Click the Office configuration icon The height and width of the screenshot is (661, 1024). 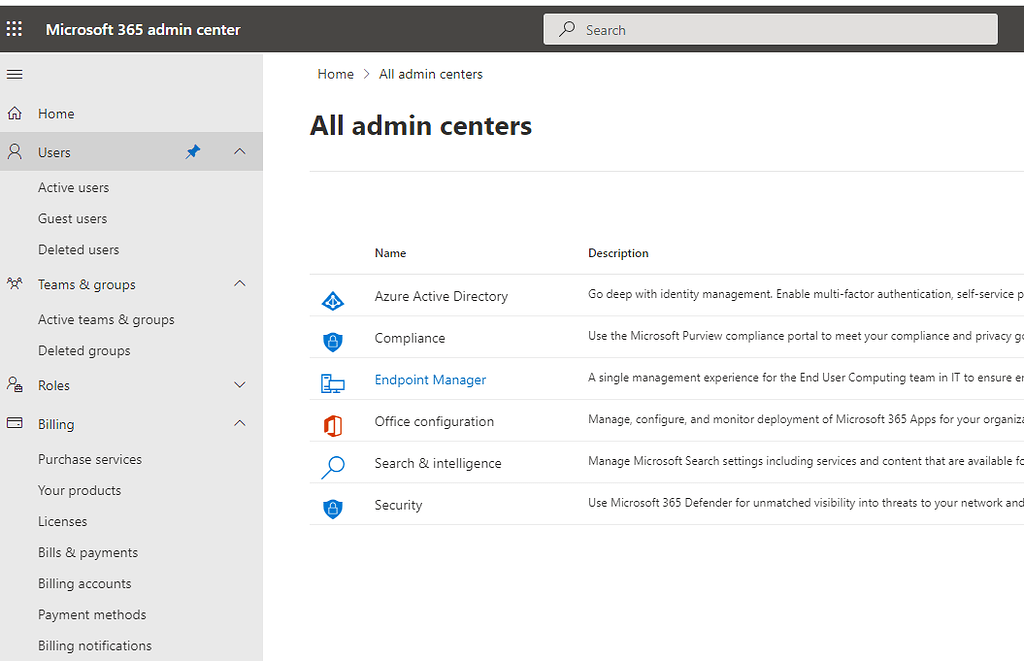[x=333, y=421]
